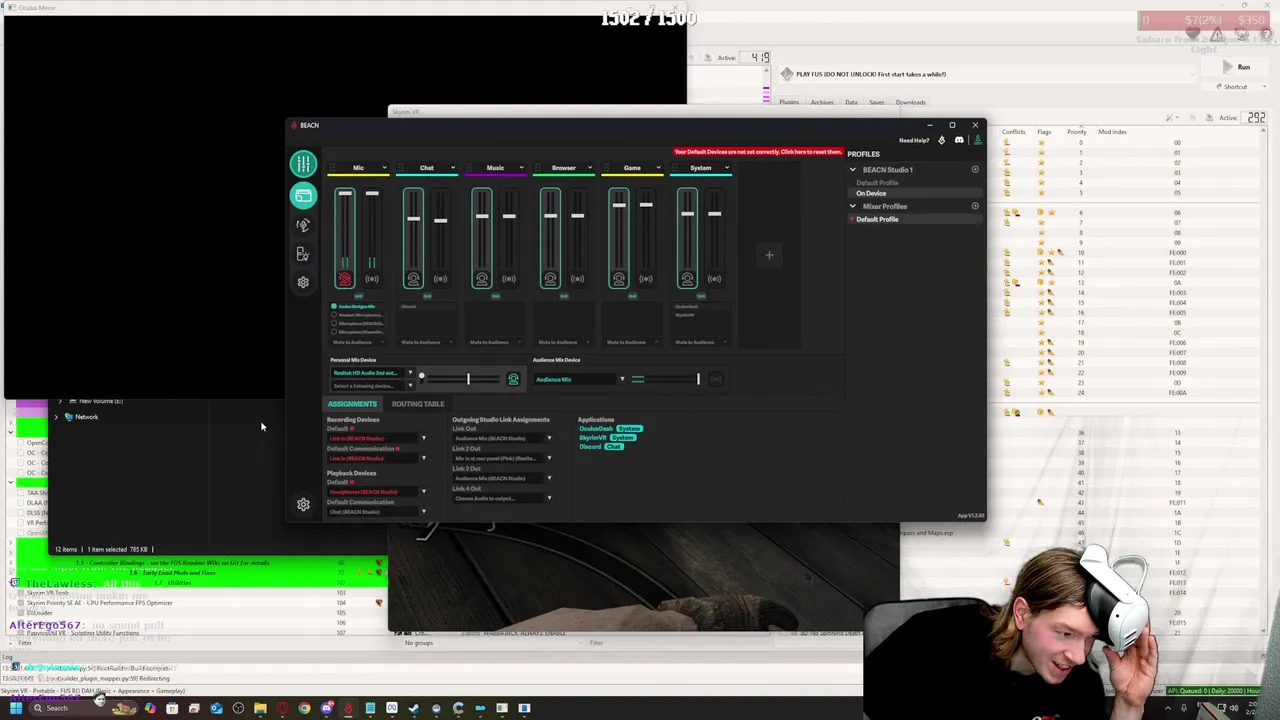The image size is (1280, 720).
Task: Mute Music channel in audience mix
Action: (509, 279)
